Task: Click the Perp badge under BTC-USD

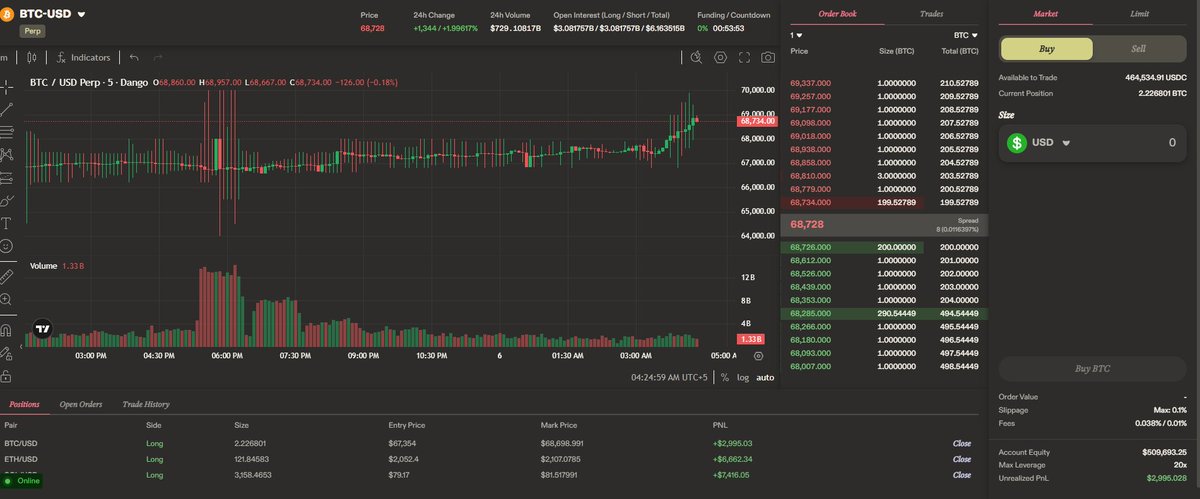Action: coord(35,31)
